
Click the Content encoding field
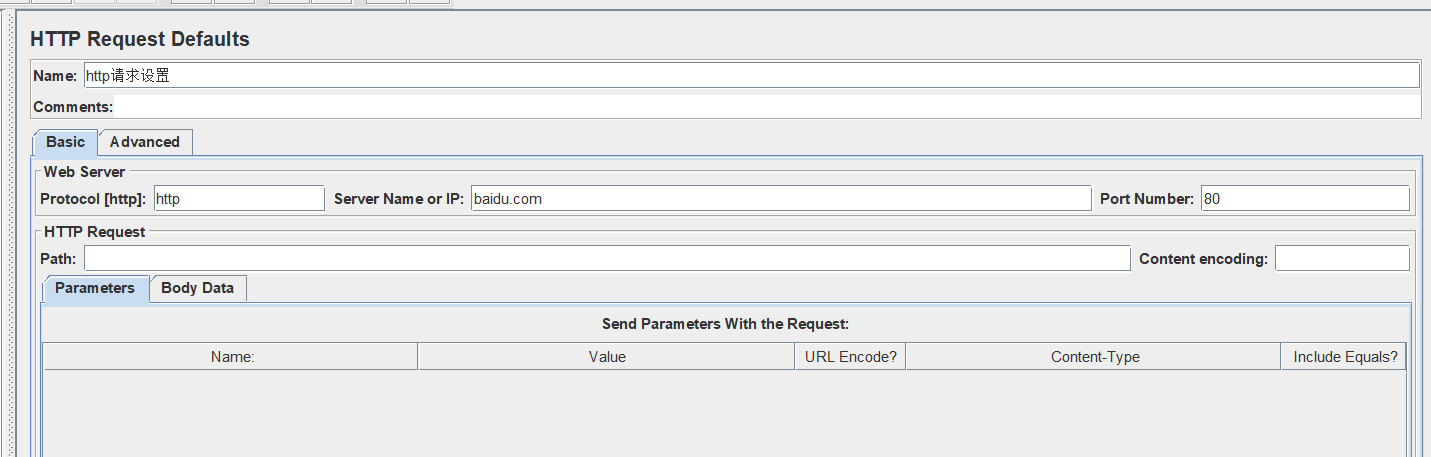tap(1342, 258)
